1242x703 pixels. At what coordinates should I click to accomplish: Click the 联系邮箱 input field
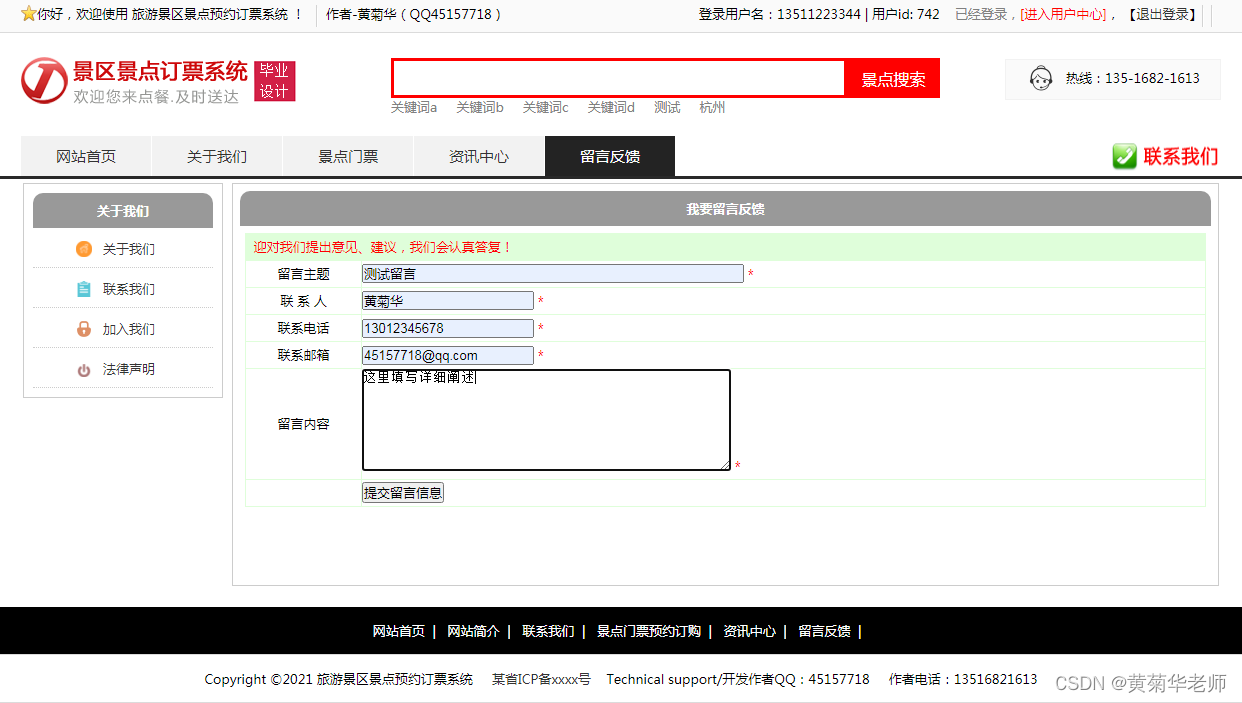tap(448, 355)
